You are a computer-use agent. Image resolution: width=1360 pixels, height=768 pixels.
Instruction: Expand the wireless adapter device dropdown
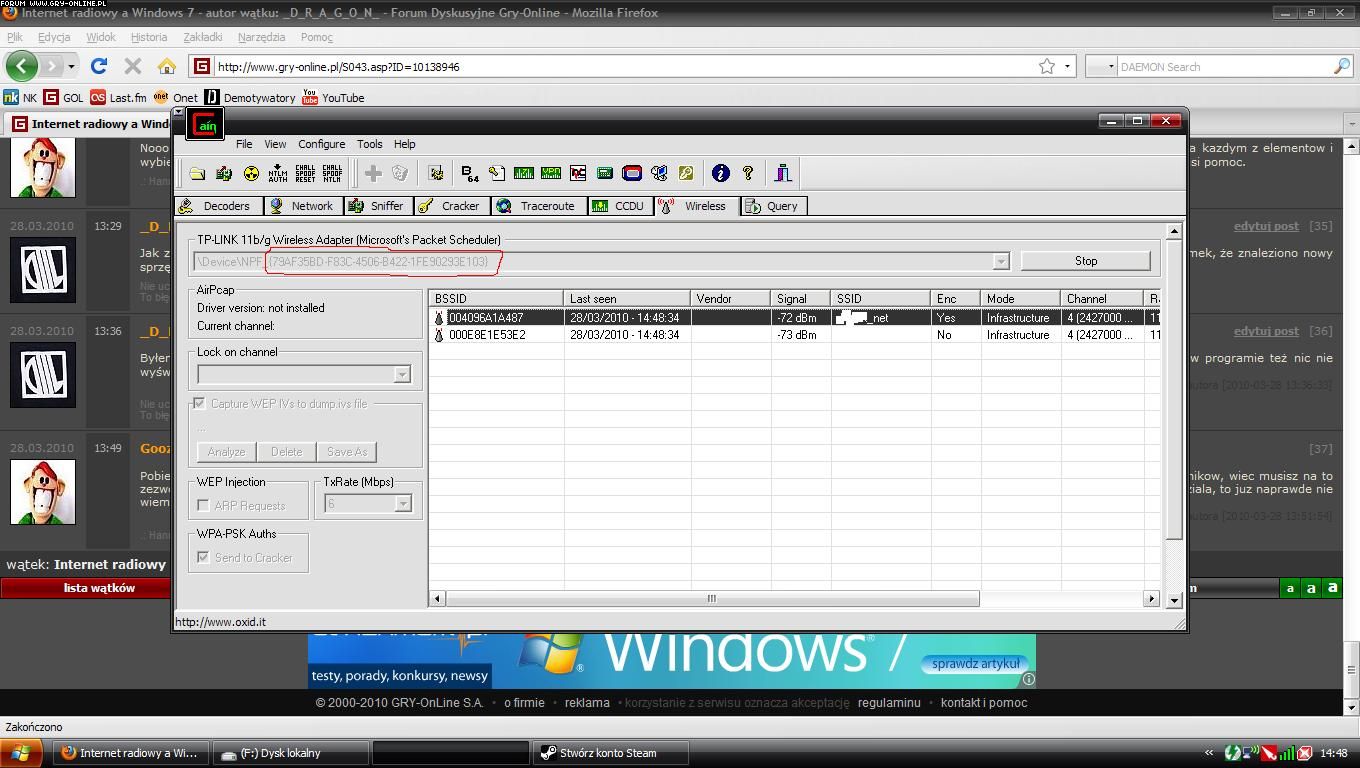click(999, 261)
